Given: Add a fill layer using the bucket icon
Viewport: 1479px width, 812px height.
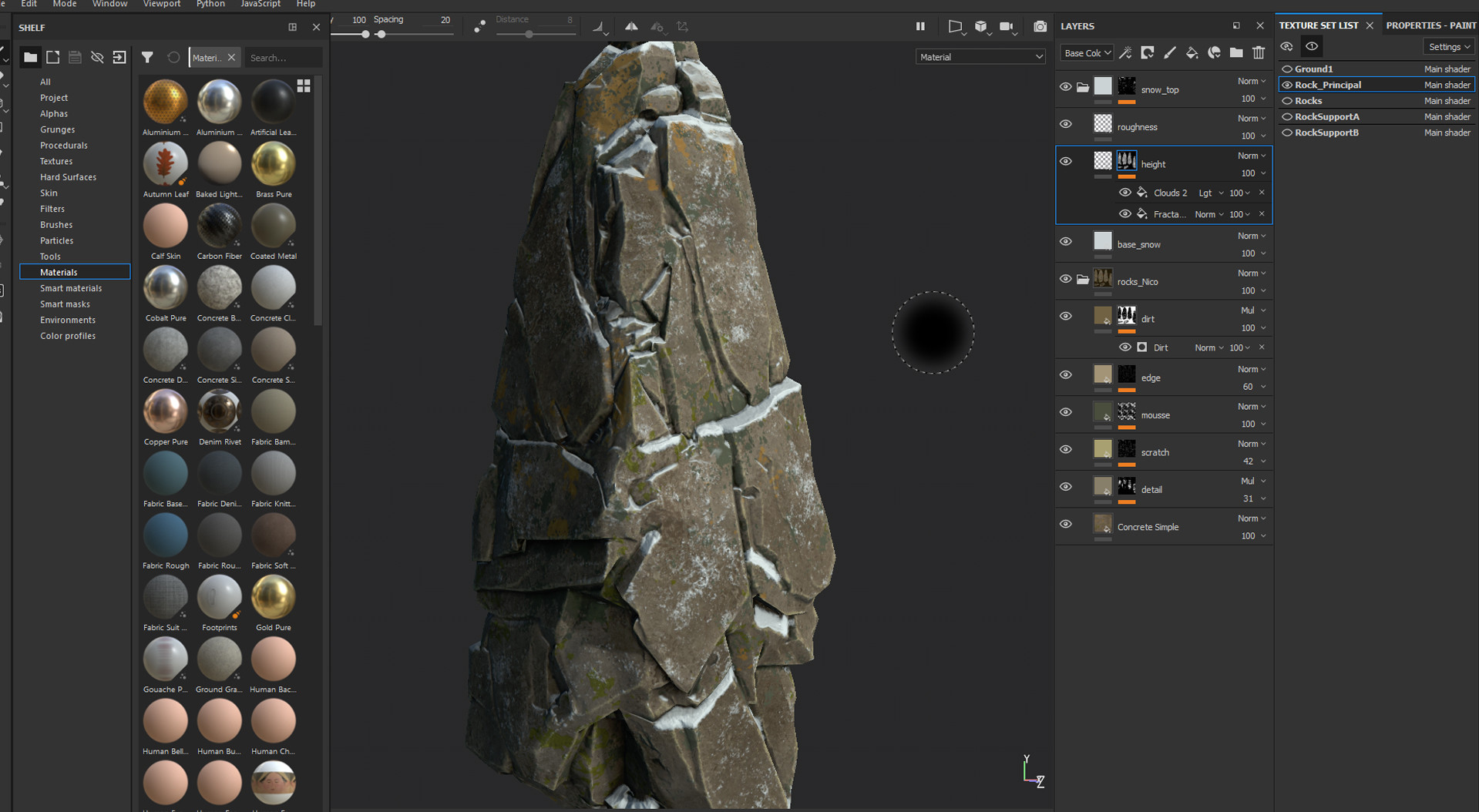Looking at the screenshot, I should pyautogui.click(x=1192, y=53).
